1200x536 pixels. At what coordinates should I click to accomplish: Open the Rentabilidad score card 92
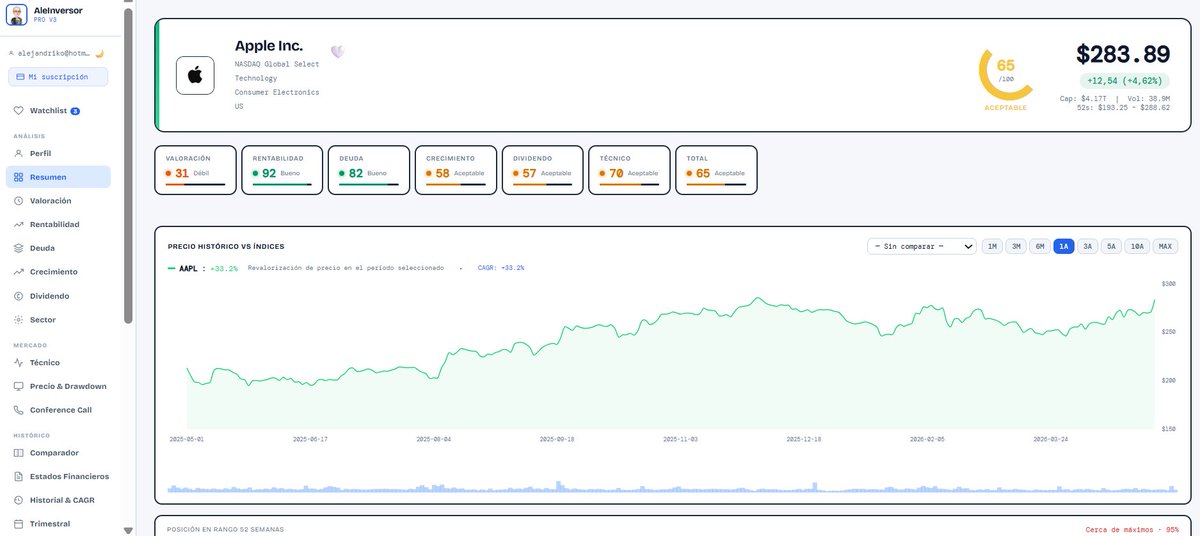(282, 170)
